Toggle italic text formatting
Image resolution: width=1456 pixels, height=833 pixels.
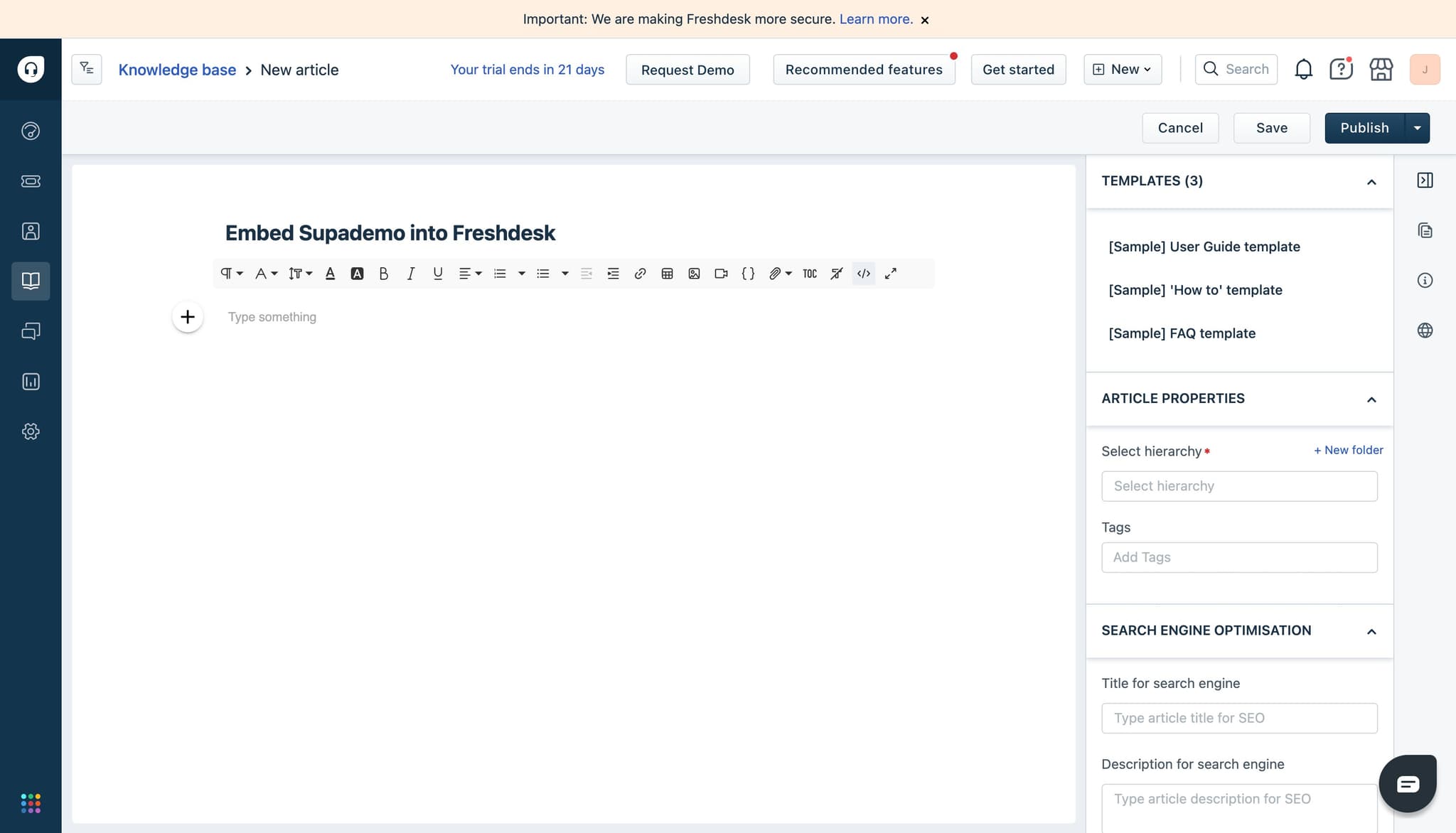pos(410,274)
